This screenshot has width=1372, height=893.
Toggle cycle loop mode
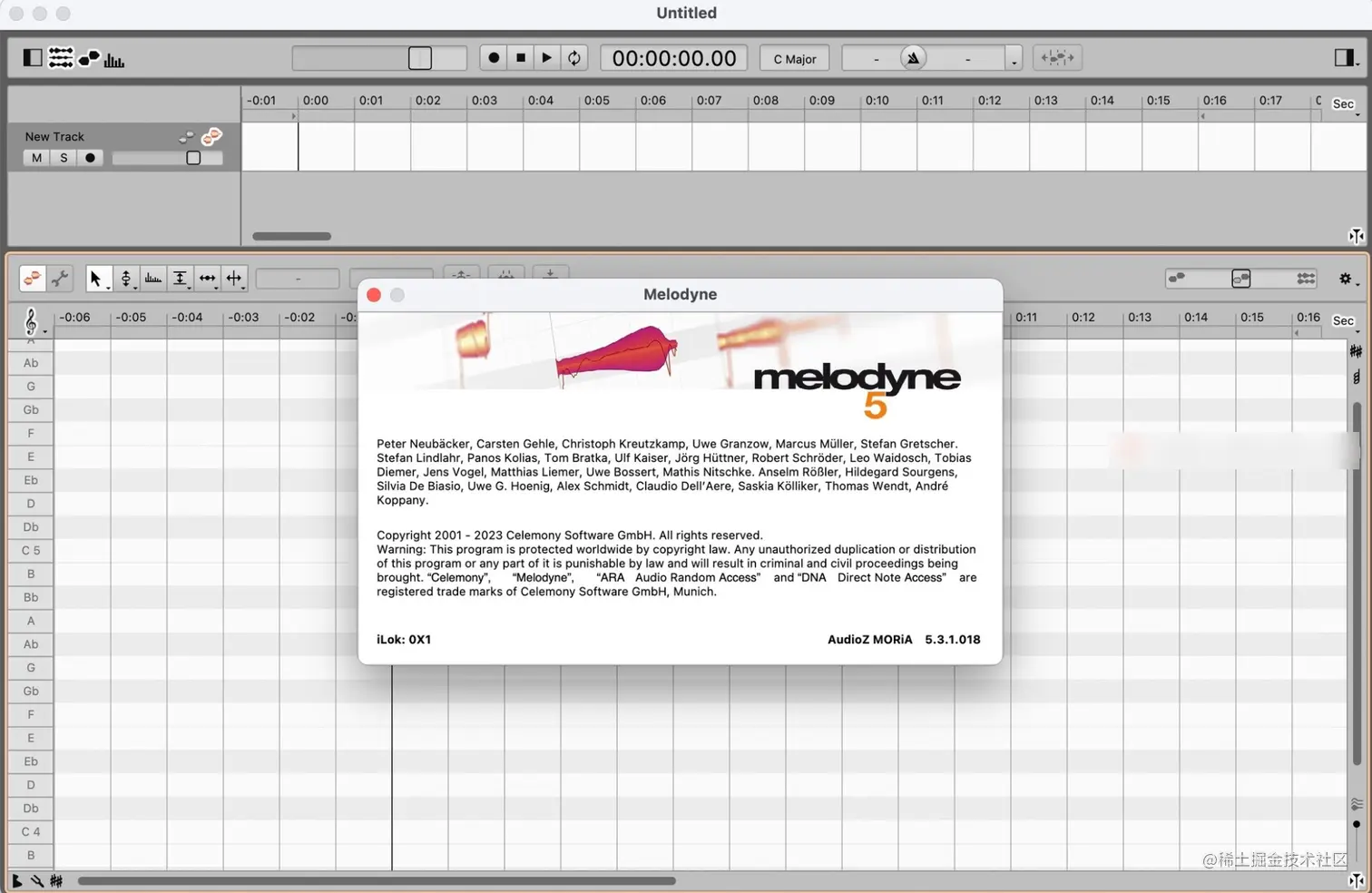coord(574,57)
